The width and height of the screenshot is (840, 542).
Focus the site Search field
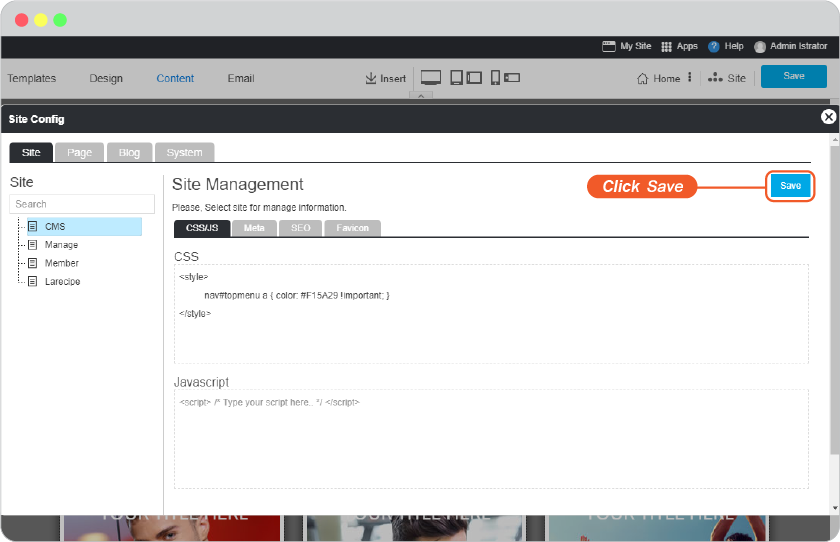coord(82,204)
